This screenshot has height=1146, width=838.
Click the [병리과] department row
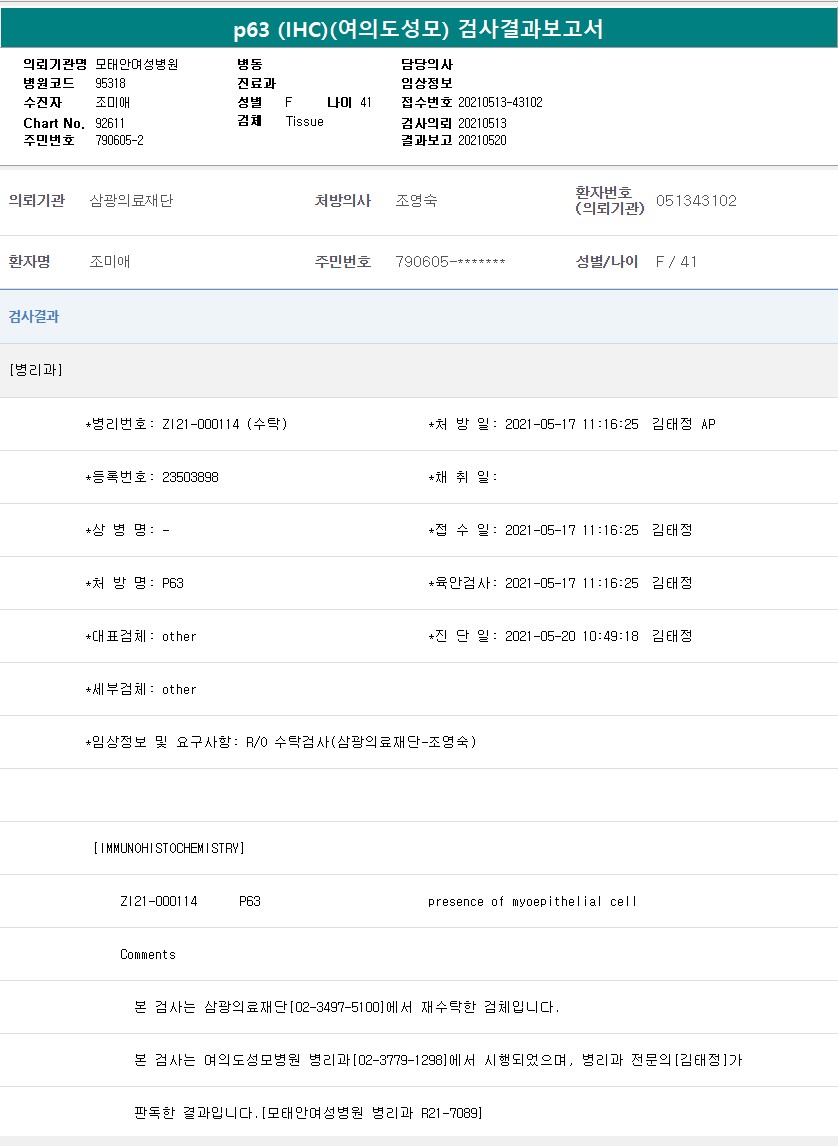tap(36, 370)
